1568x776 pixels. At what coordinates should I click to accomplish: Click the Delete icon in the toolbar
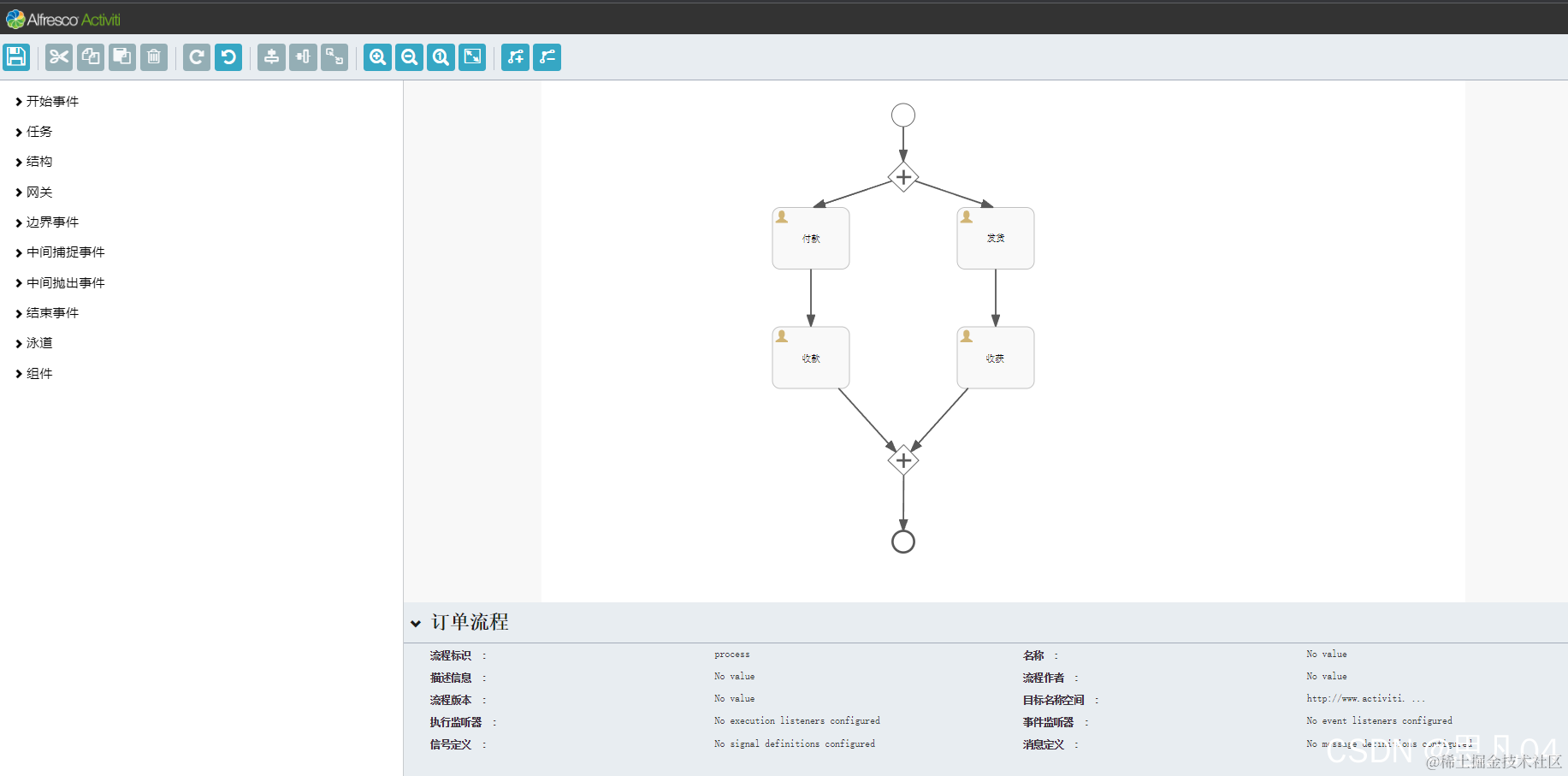(154, 57)
